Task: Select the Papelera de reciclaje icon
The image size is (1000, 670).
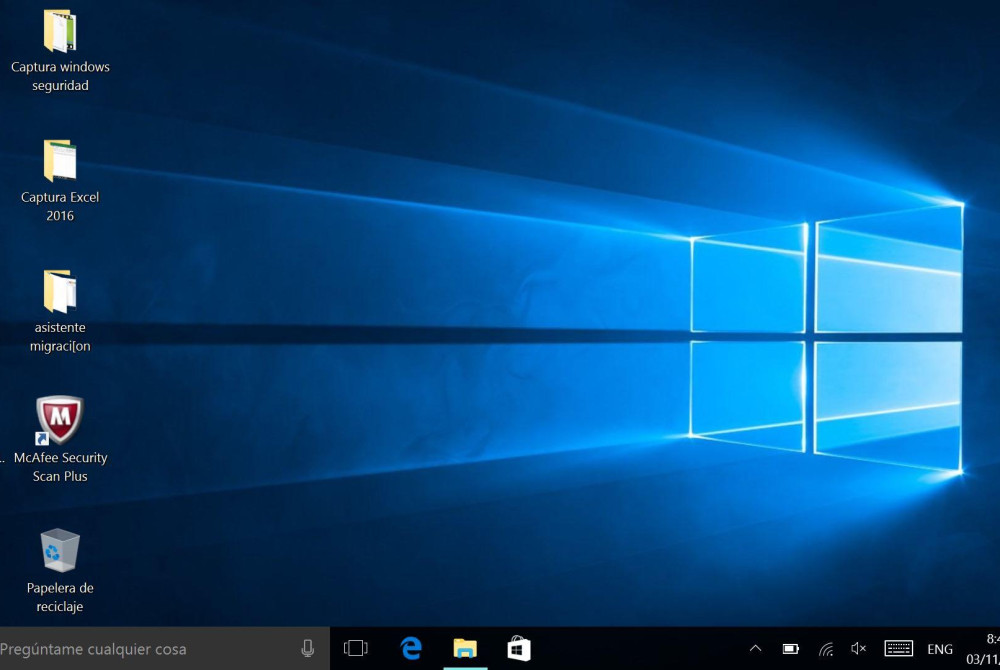Action: point(60,550)
